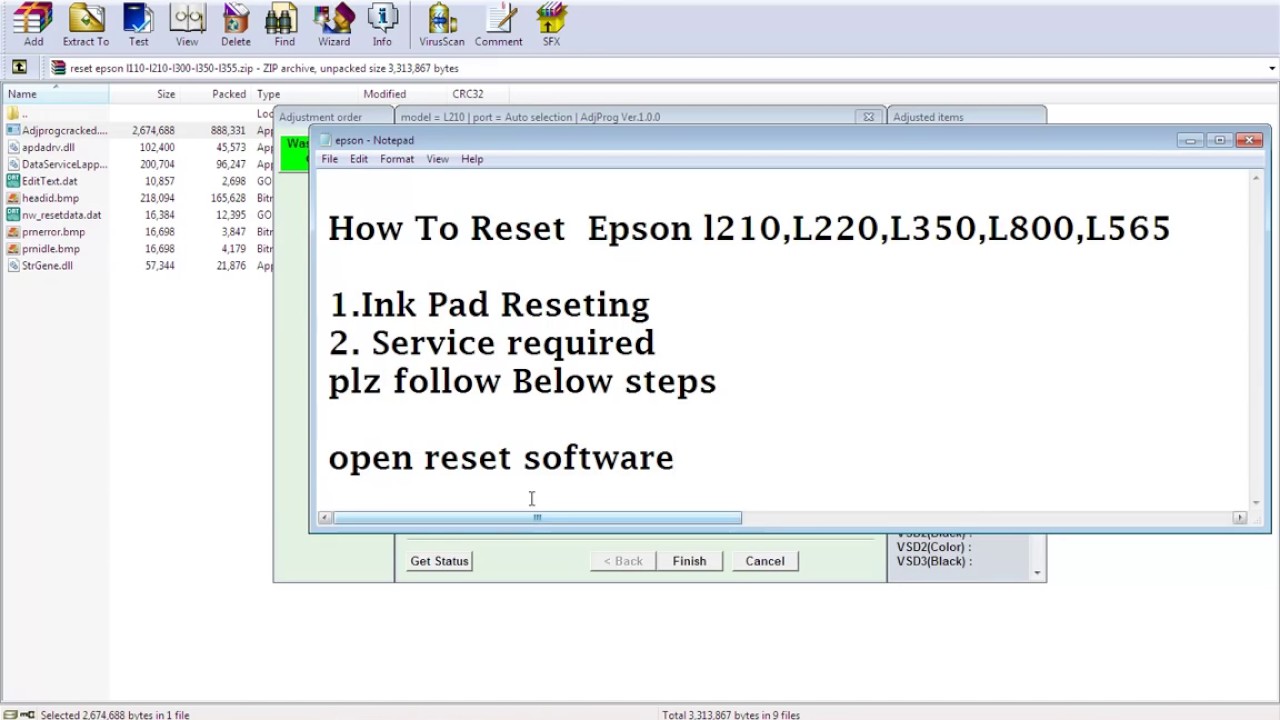The height and width of the screenshot is (720, 1280).
Task: Open Notepad Edit menu
Action: point(359,159)
